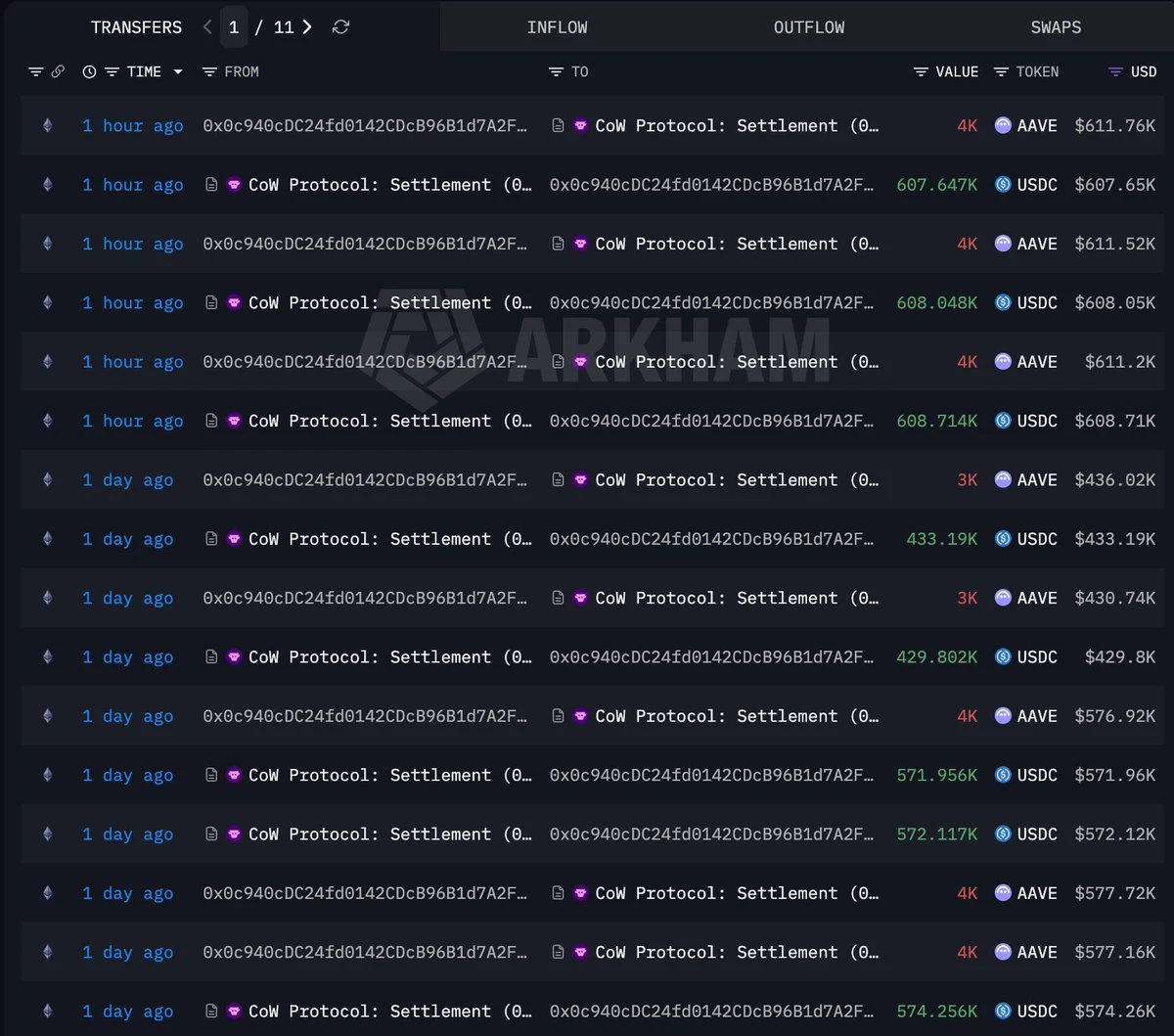Click the AAVE token icon on $436.02K row
Viewport: 1174px width, 1036px height.
(1003, 479)
